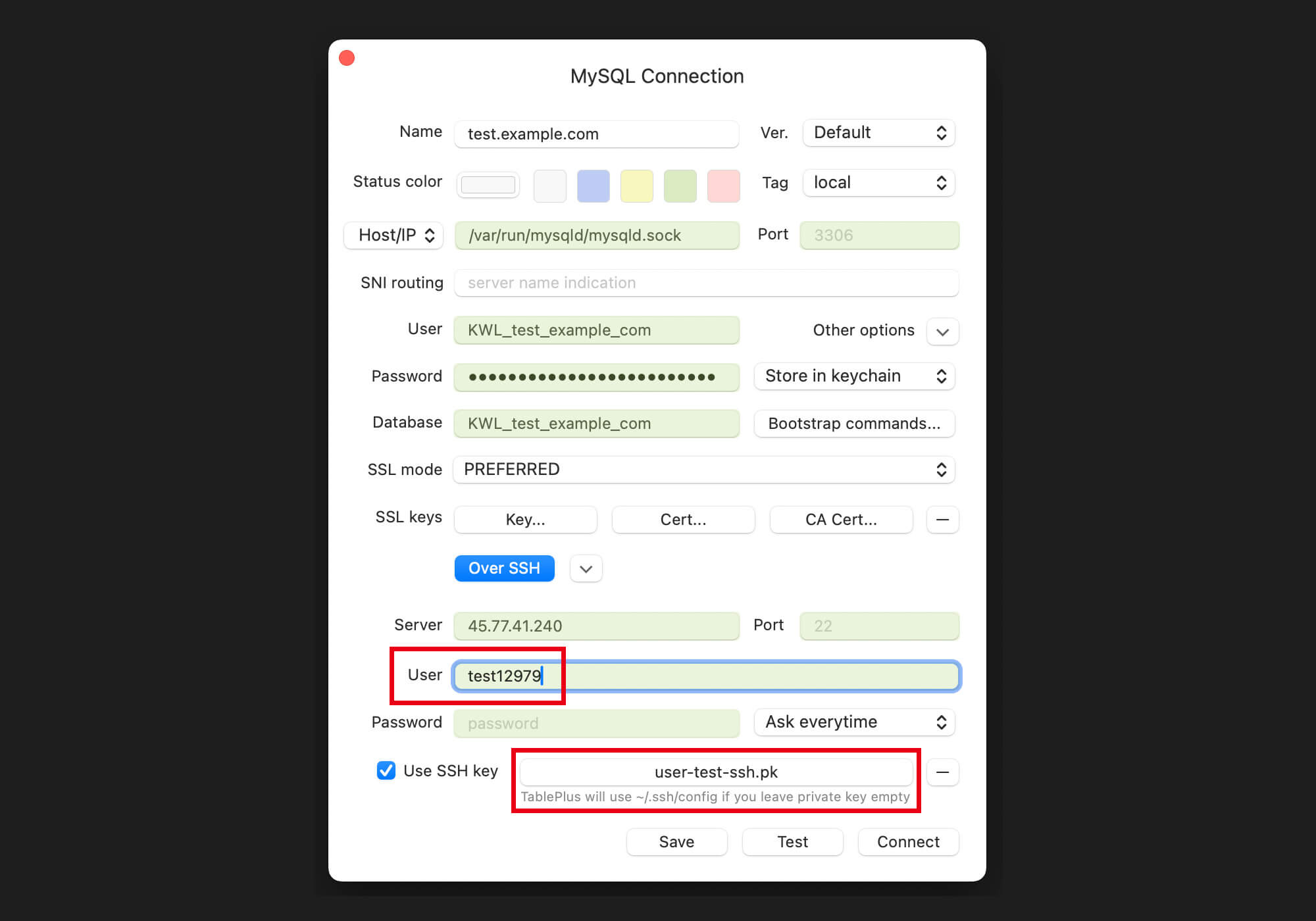Open the Ver. Default dropdown
This screenshot has width=1316, height=921.
[878, 133]
